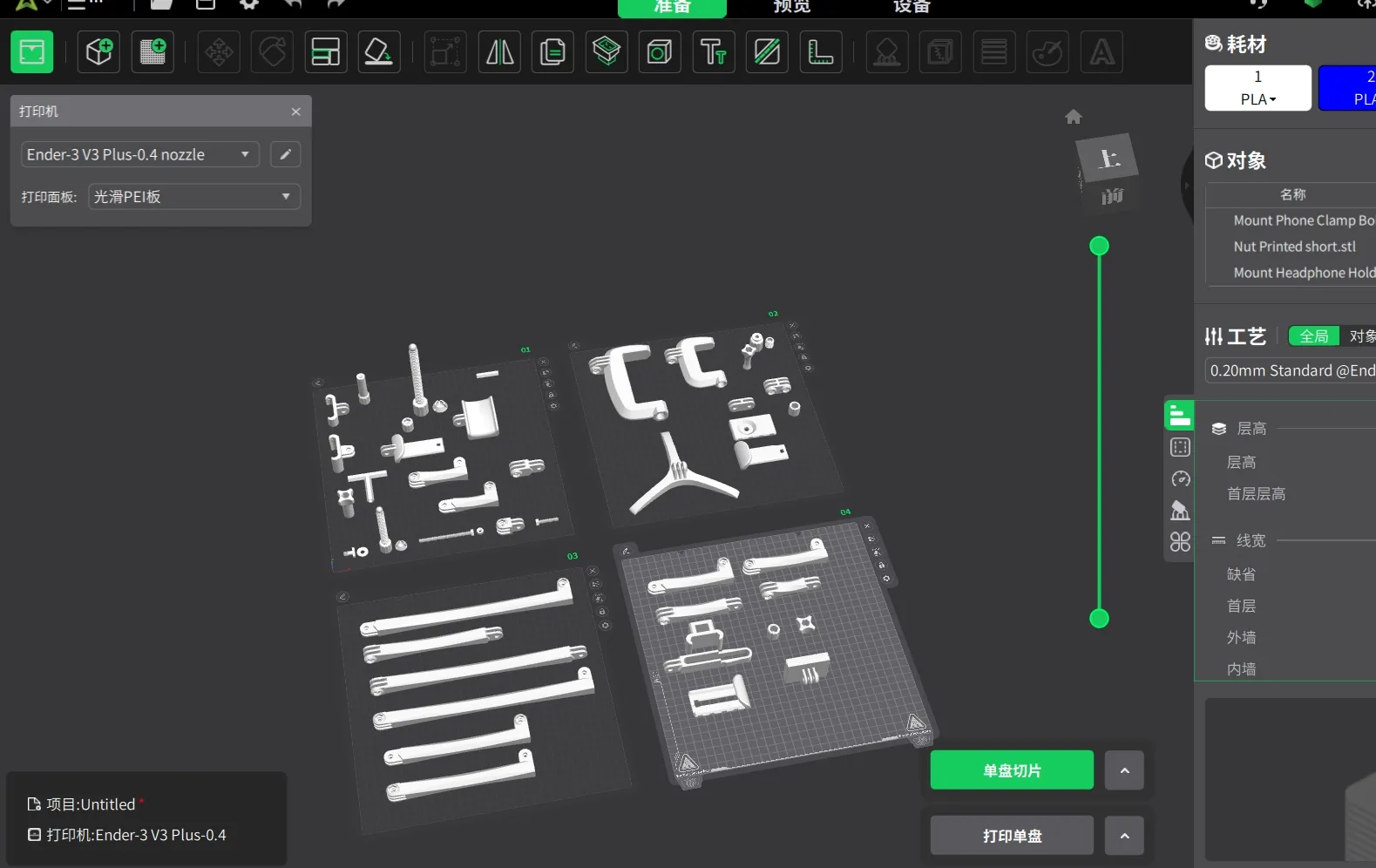1376x868 pixels.
Task: Click the pencil icon to edit printer
Action: (285, 154)
